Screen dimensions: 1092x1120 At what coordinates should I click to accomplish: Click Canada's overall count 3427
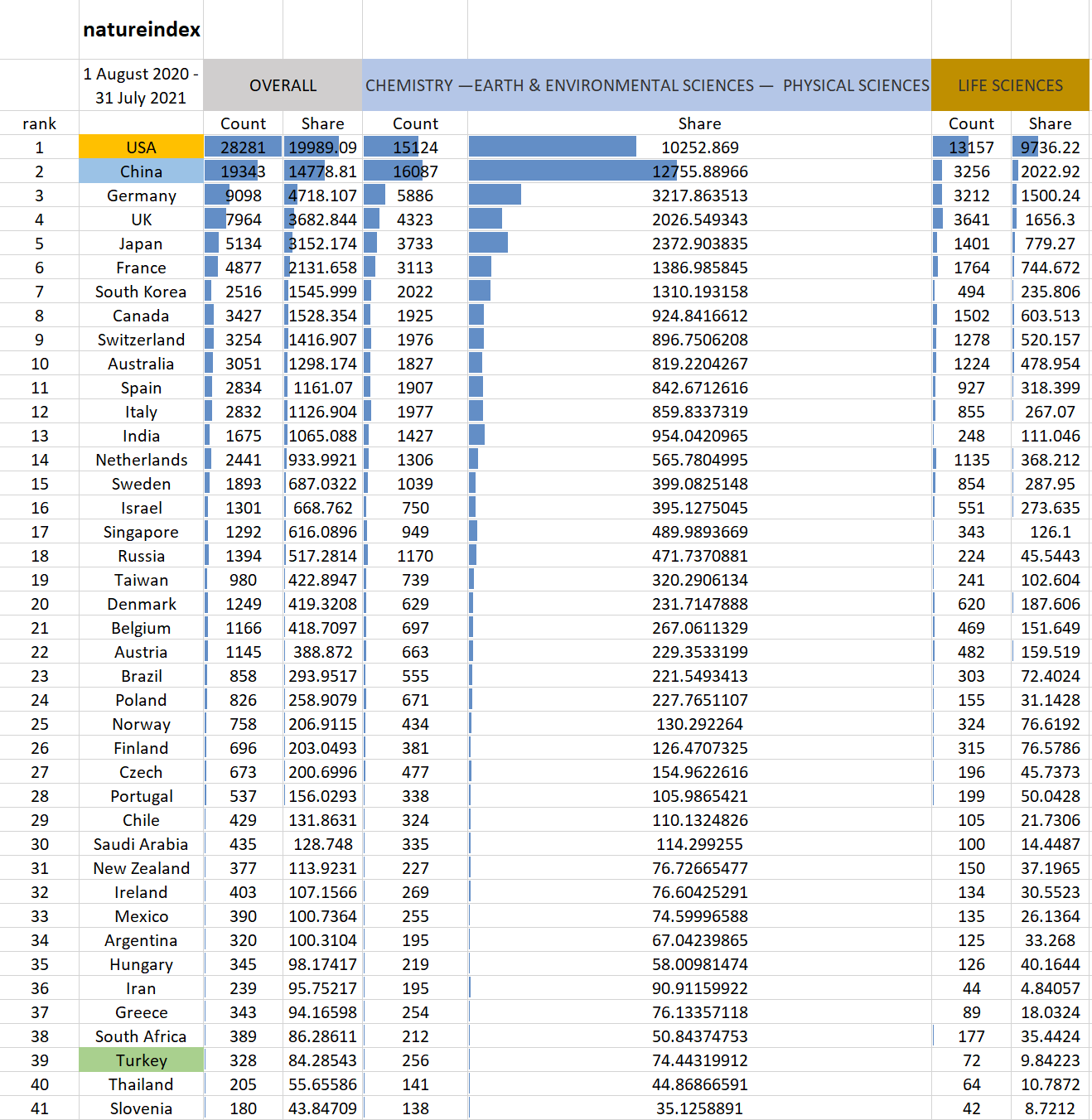pyautogui.click(x=244, y=316)
